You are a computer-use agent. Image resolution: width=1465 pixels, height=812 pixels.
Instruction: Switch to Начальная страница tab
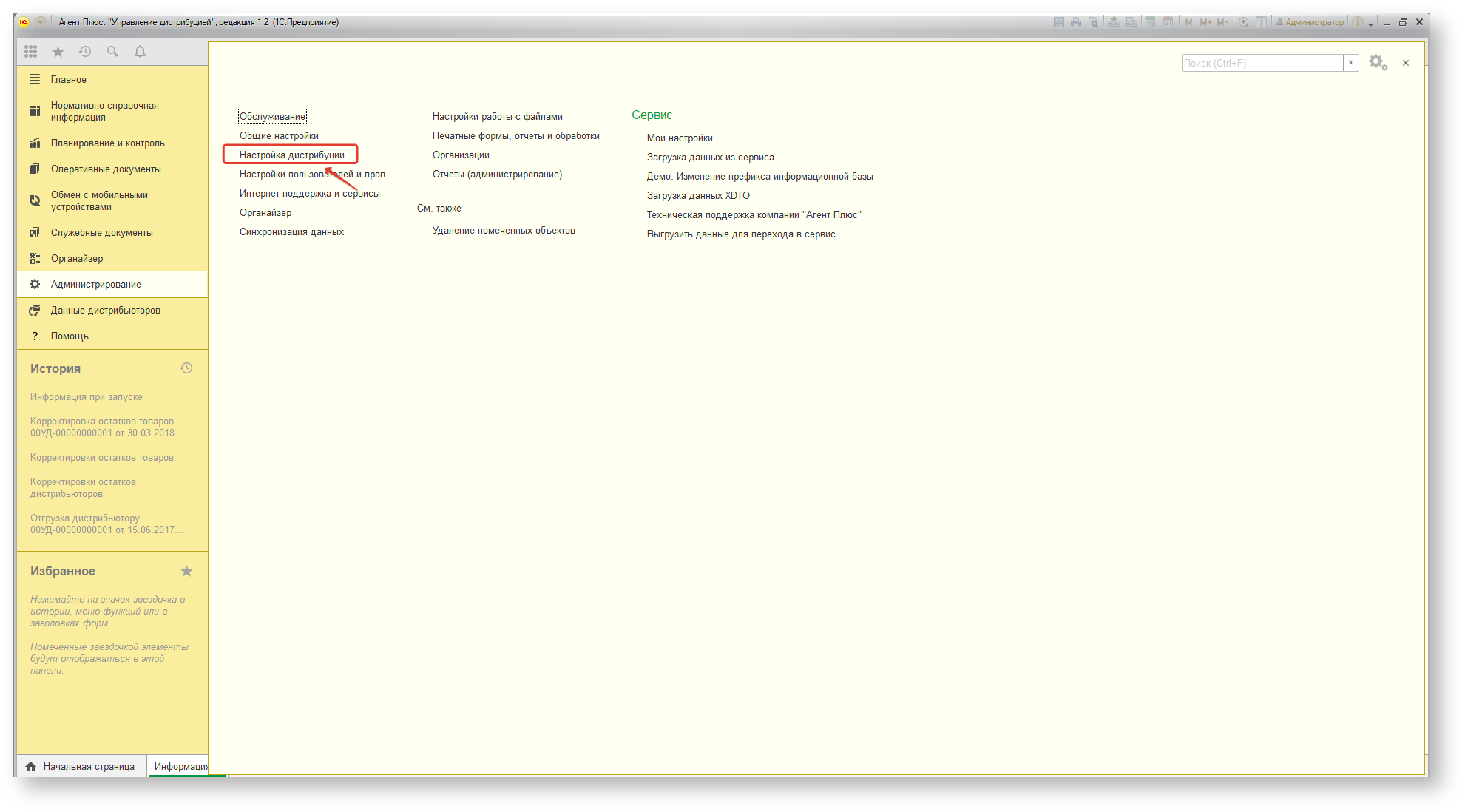[81, 766]
